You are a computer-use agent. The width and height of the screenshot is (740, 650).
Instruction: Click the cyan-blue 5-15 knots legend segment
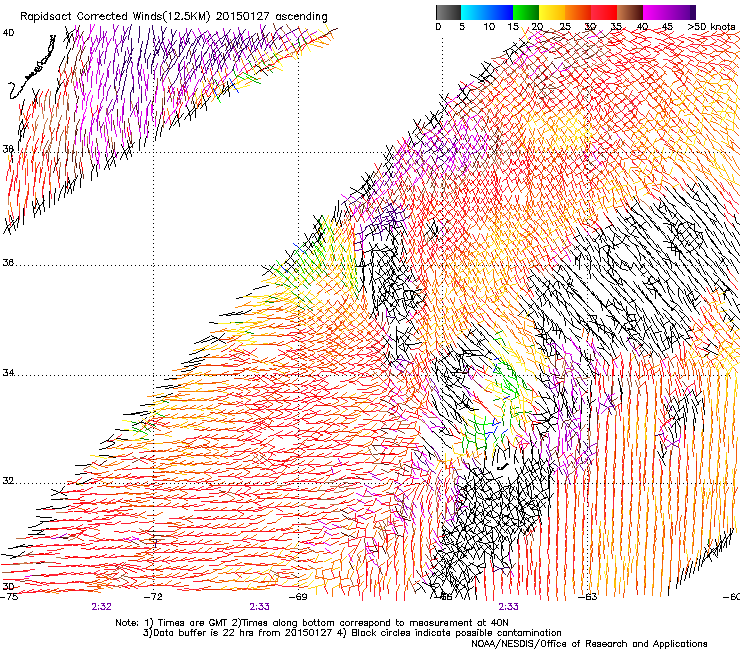tap(487, 12)
